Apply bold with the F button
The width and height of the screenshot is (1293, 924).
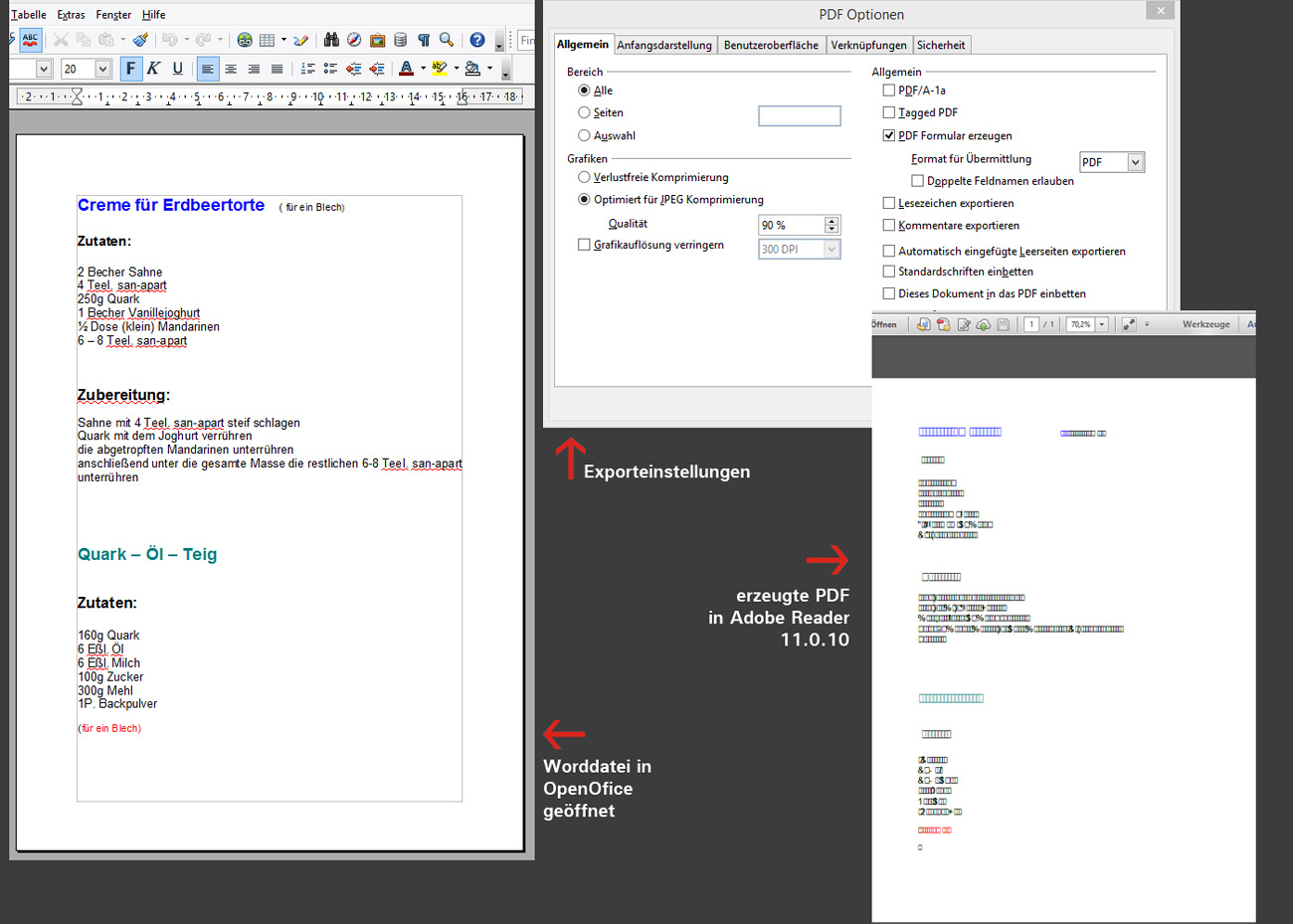pyautogui.click(x=130, y=69)
